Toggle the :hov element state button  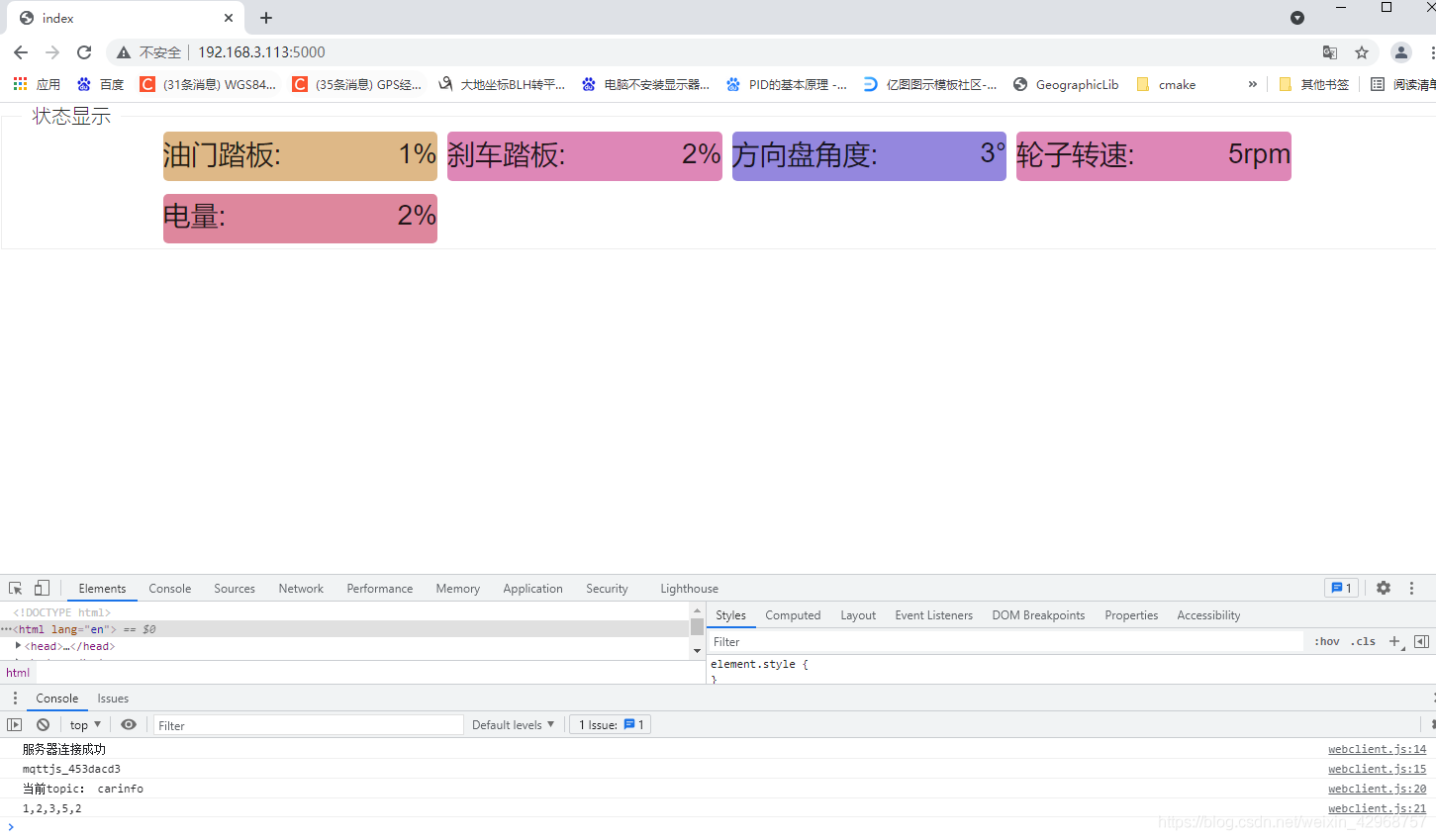click(1327, 642)
